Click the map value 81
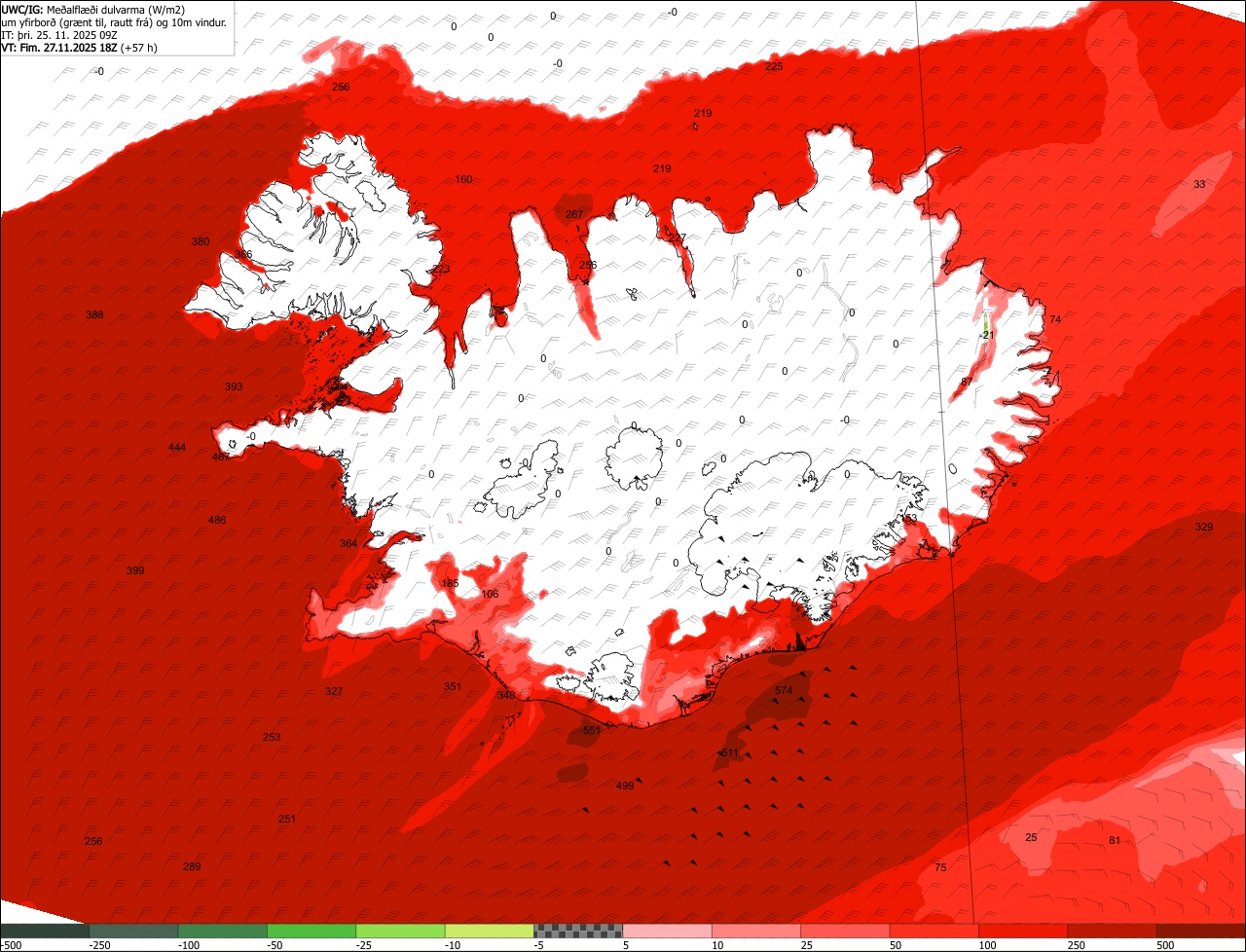The height and width of the screenshot is (952, 1246). [1115, 841]
